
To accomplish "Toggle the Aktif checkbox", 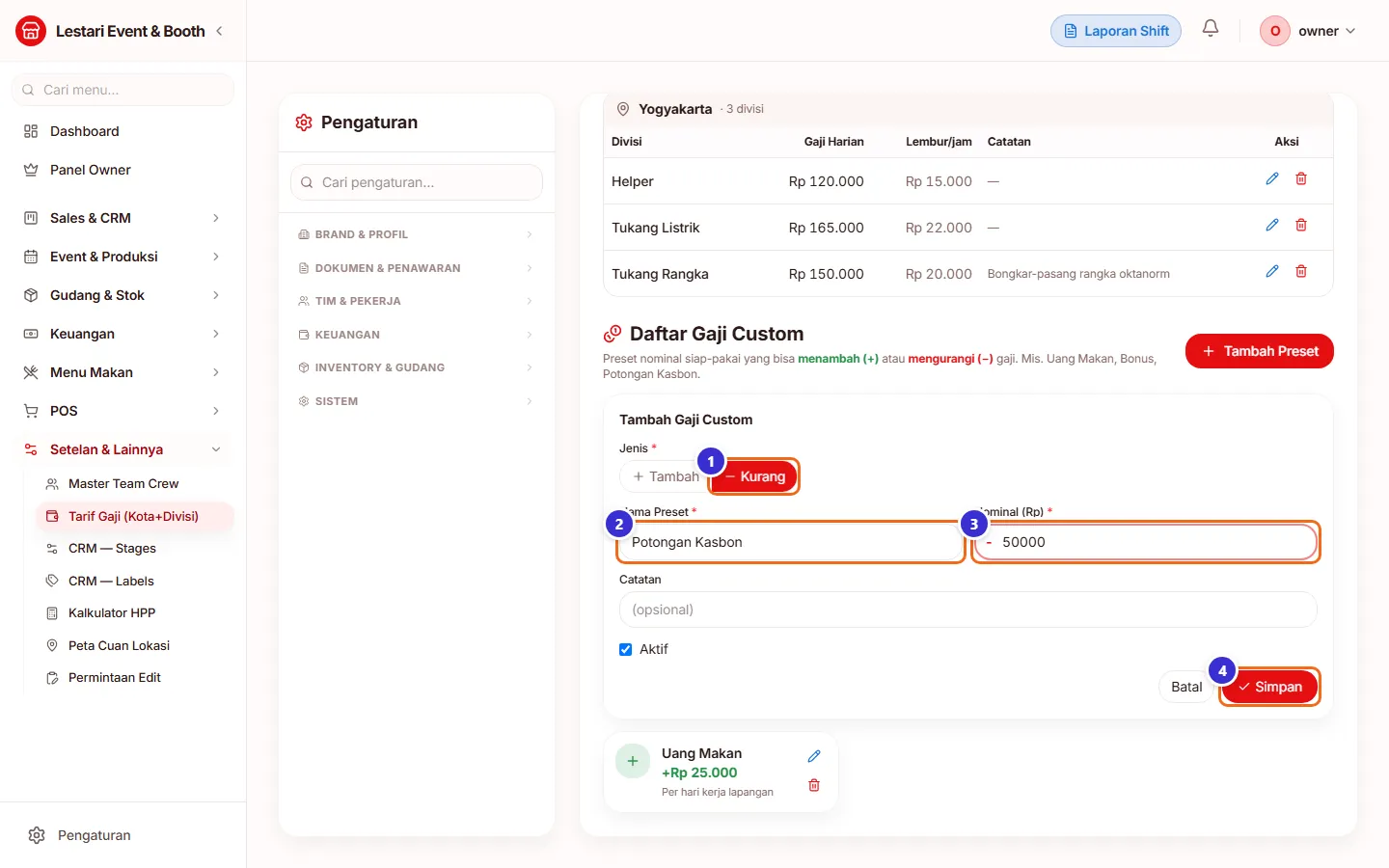I will [625, 649].
